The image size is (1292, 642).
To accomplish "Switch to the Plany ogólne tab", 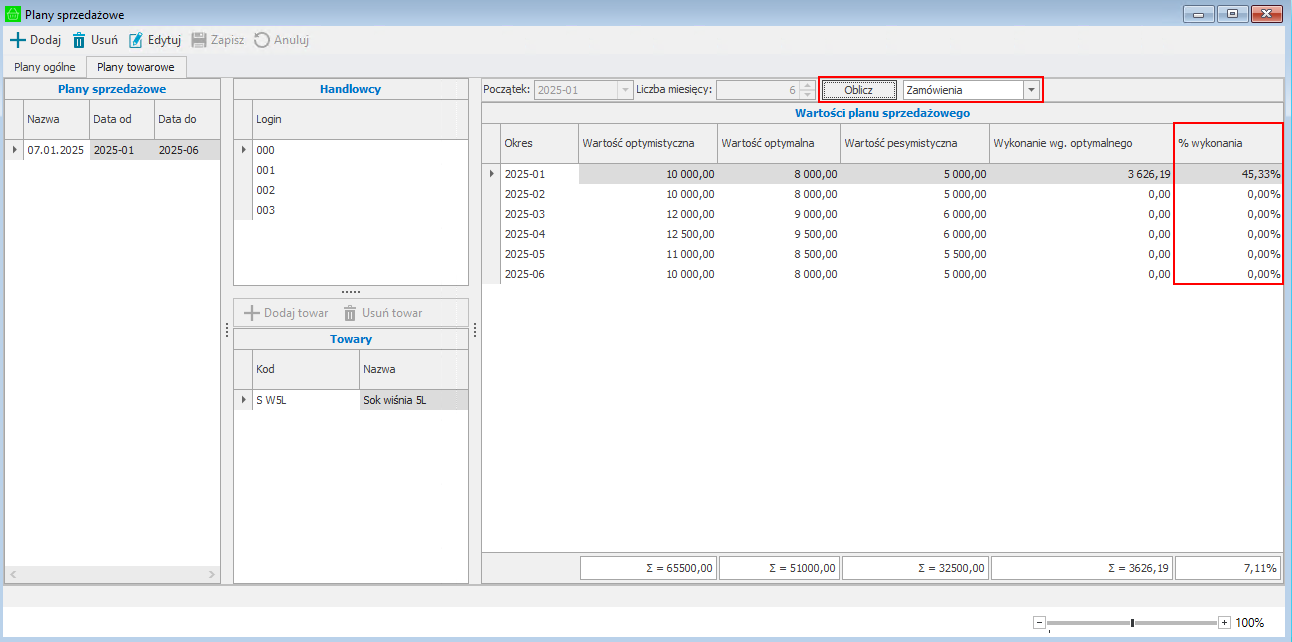I will (x=44, y=67).
